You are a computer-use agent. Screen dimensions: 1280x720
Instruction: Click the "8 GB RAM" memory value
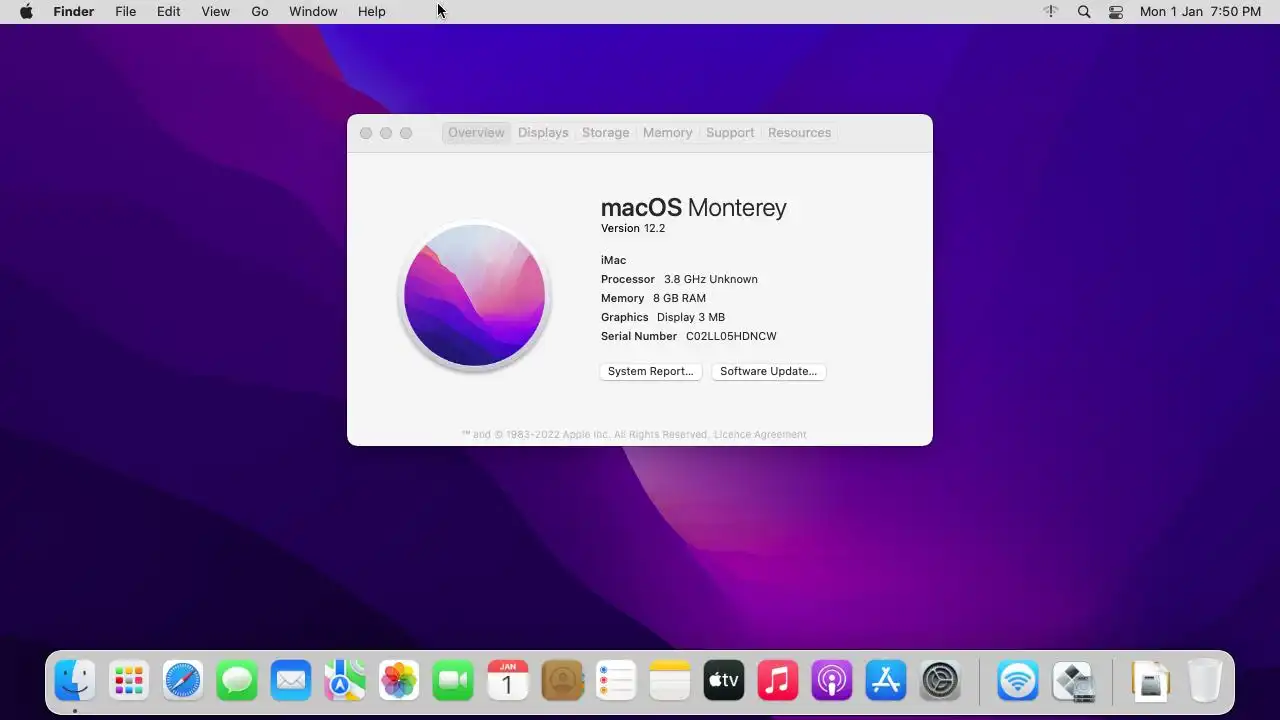[x=680, y=299]
